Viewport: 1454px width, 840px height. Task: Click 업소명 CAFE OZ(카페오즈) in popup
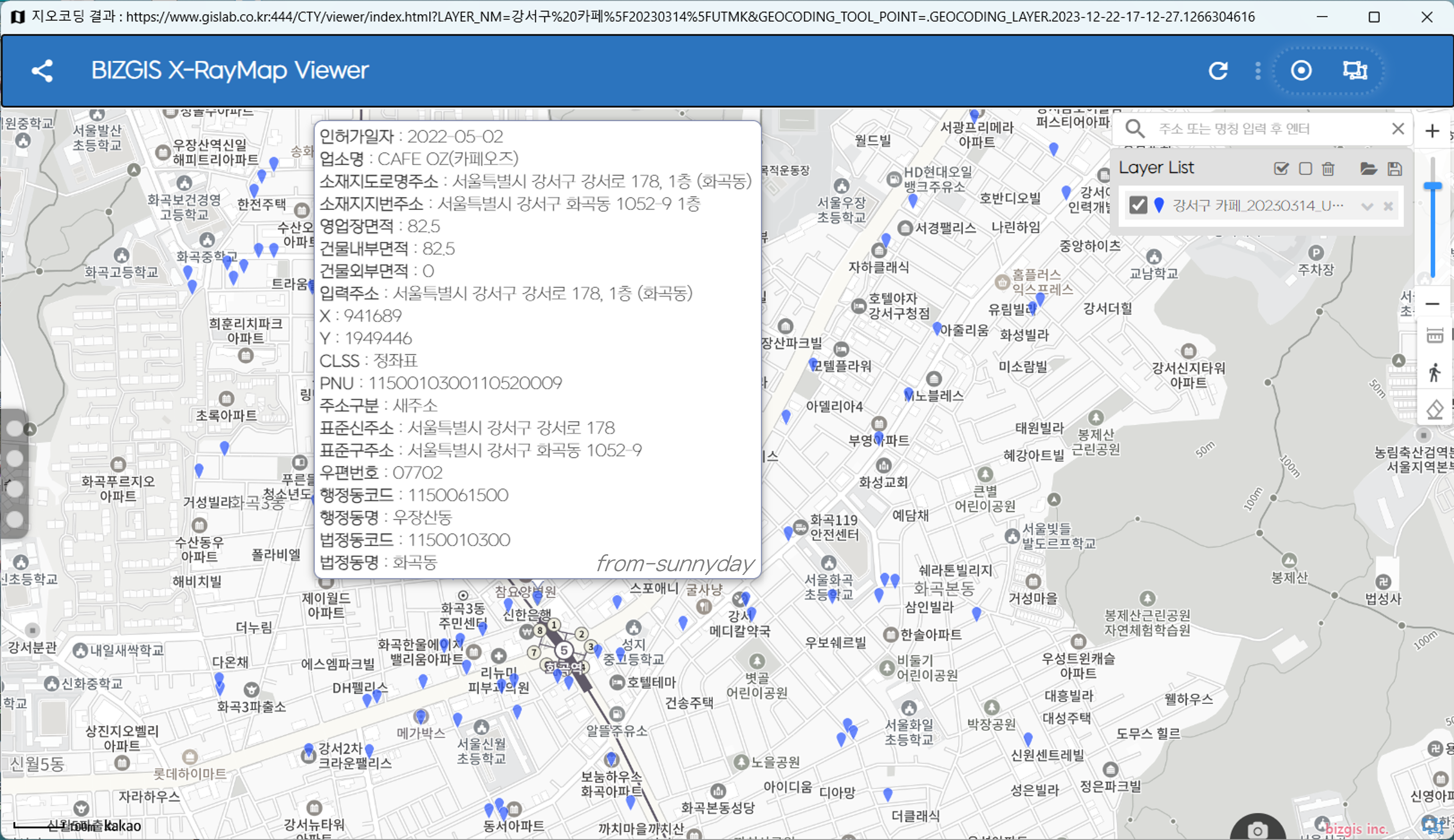point(419,158)
